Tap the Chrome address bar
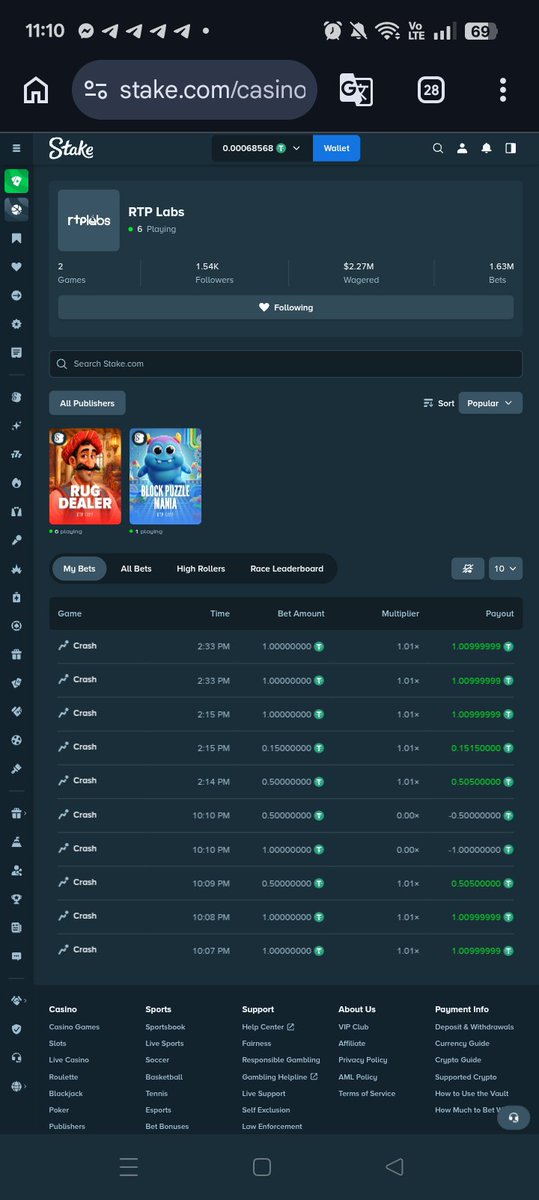The height and width of the screenshot is (1200, 539). (195, 90)
